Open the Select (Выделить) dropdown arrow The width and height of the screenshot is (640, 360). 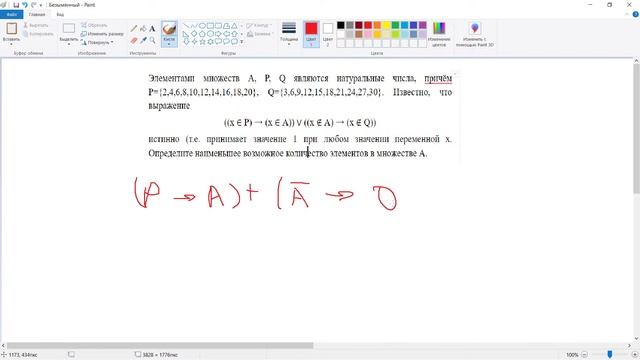point(69,44)
